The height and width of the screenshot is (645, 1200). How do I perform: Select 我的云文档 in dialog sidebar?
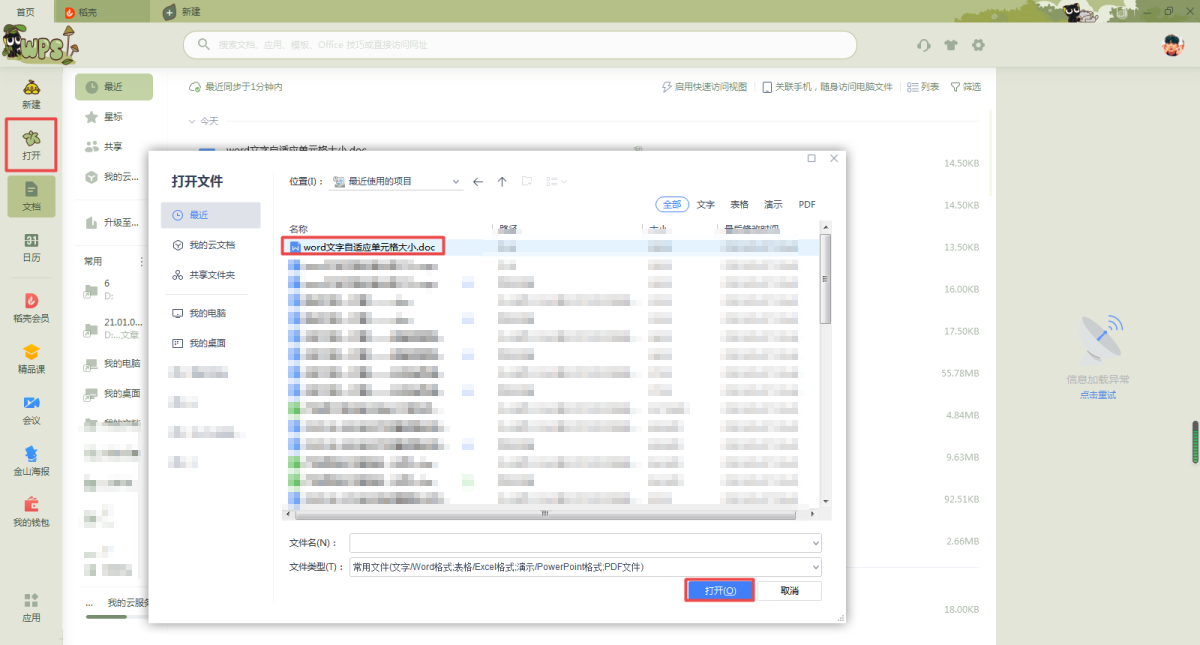click(211, 245)
